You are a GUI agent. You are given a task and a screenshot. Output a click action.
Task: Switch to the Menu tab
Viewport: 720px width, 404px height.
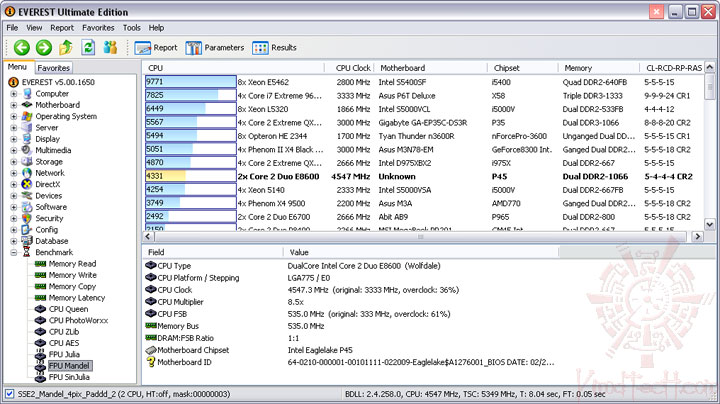(x=17, y=67)
